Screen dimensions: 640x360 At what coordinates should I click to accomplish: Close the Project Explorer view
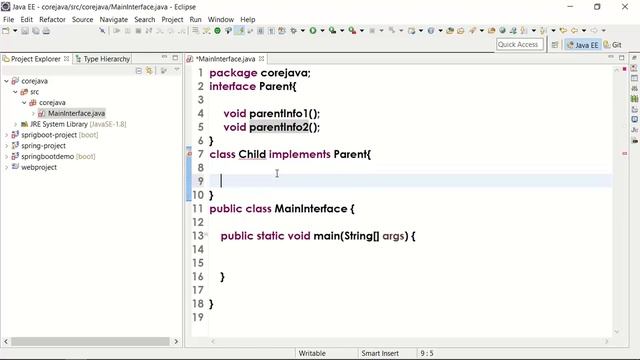click(67, 59)
